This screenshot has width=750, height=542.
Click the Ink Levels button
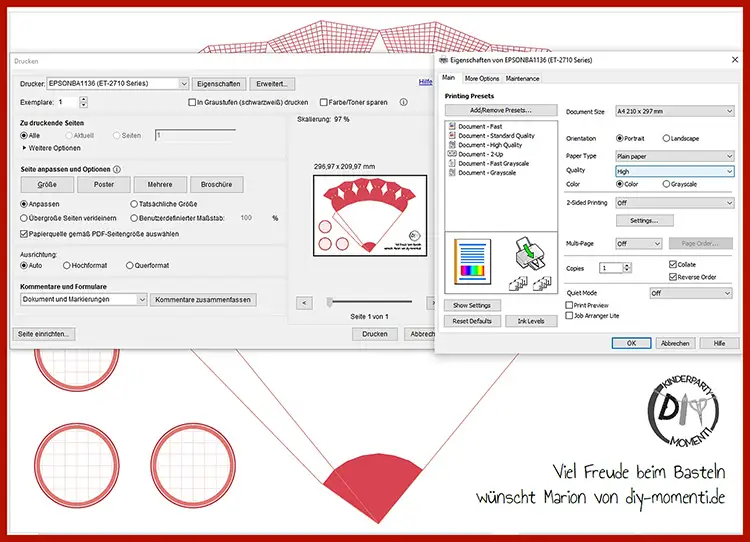coord(531,321)
